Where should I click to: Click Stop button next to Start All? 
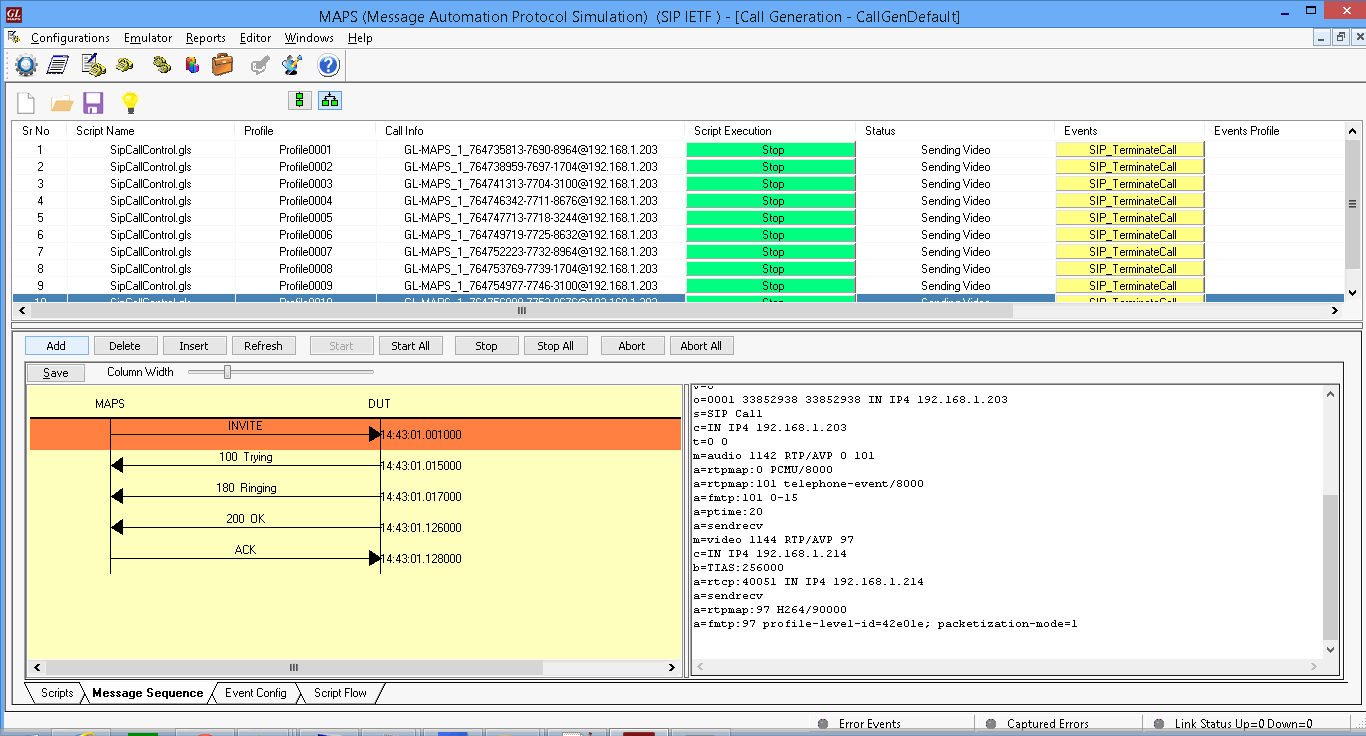[x=486, y=346]
